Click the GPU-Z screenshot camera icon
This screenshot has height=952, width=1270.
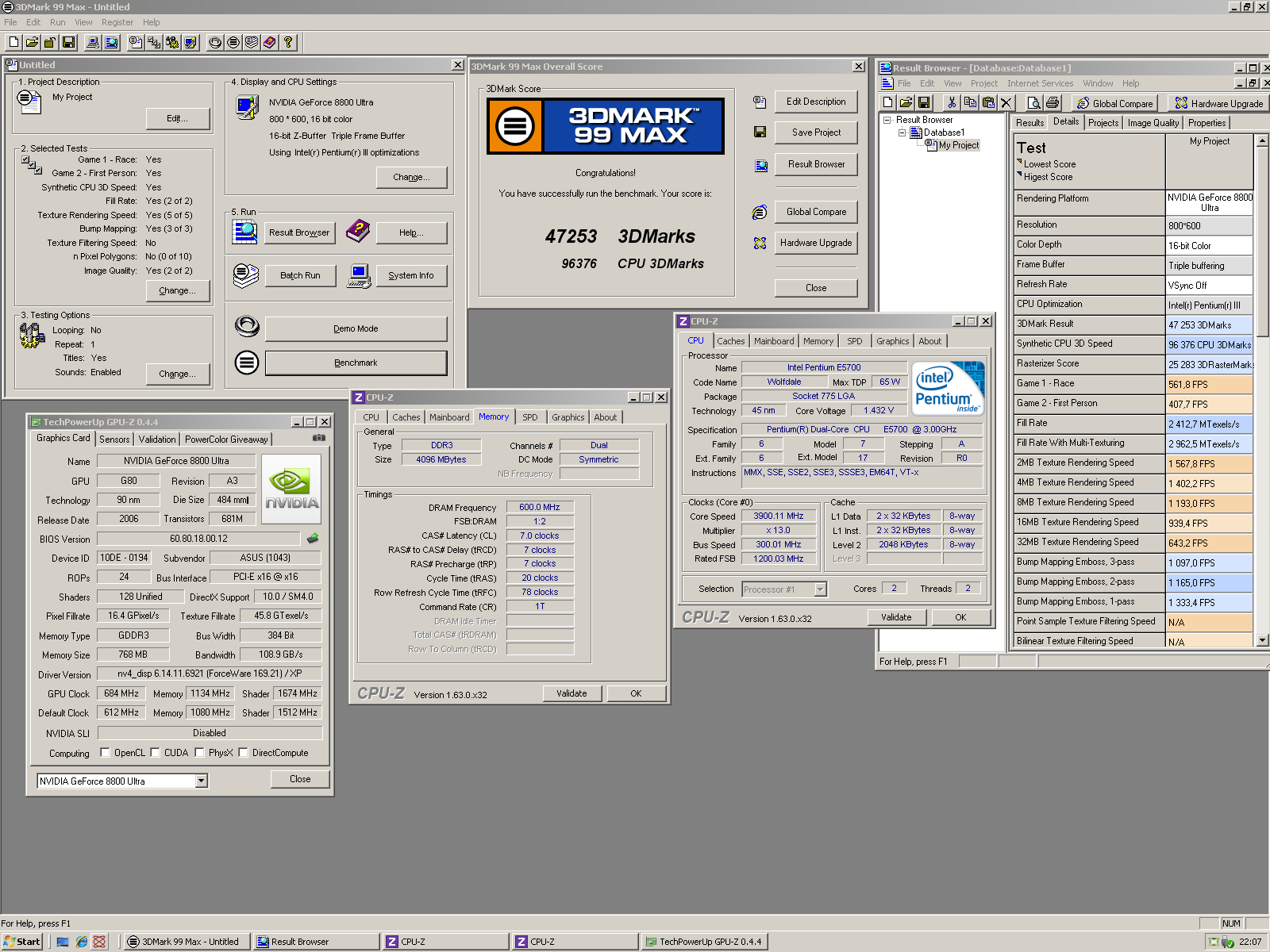coord(319,437)
